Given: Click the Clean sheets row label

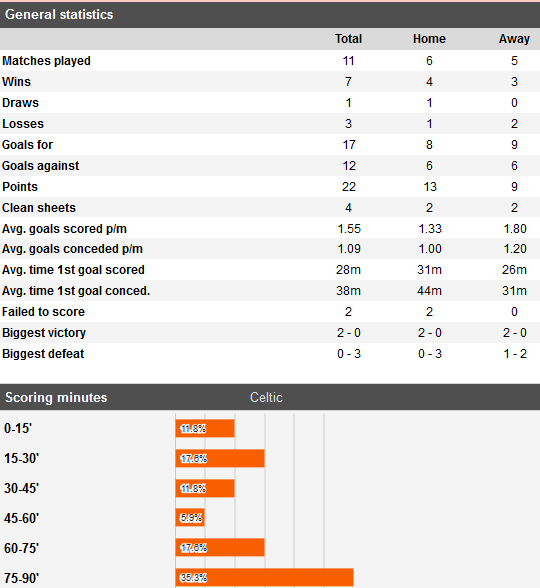Looking at the screenshot, I should [x=39, y=208].
